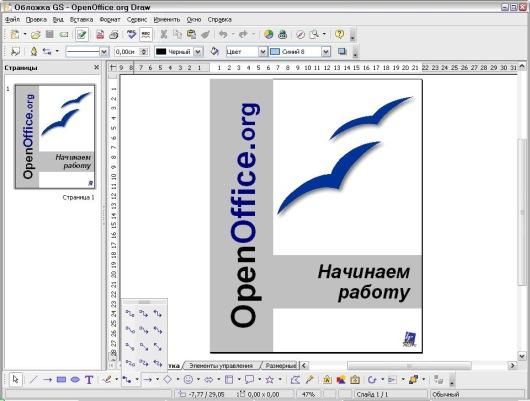Viewport: 530px width, 401px height.
Task: Insert a Chart using the pie icon
Action: click(x=268, y=34)
